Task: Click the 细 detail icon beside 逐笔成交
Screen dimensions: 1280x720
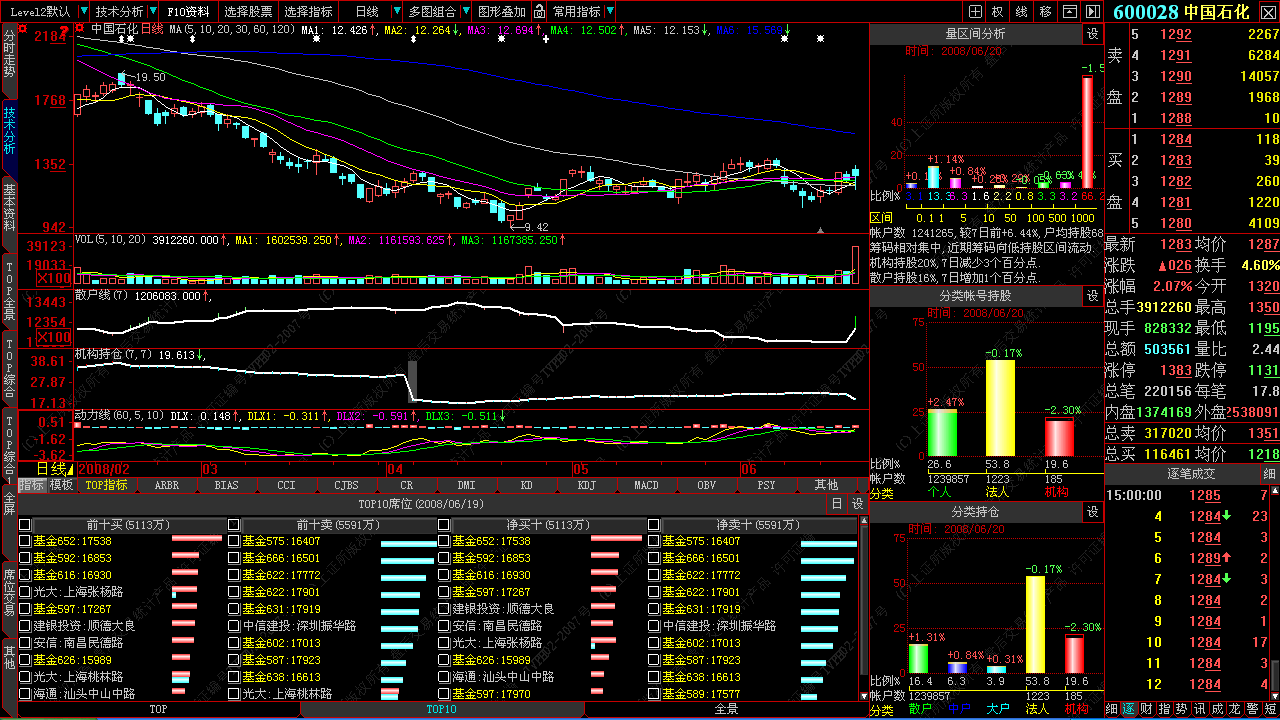Action: [1270, 474]
